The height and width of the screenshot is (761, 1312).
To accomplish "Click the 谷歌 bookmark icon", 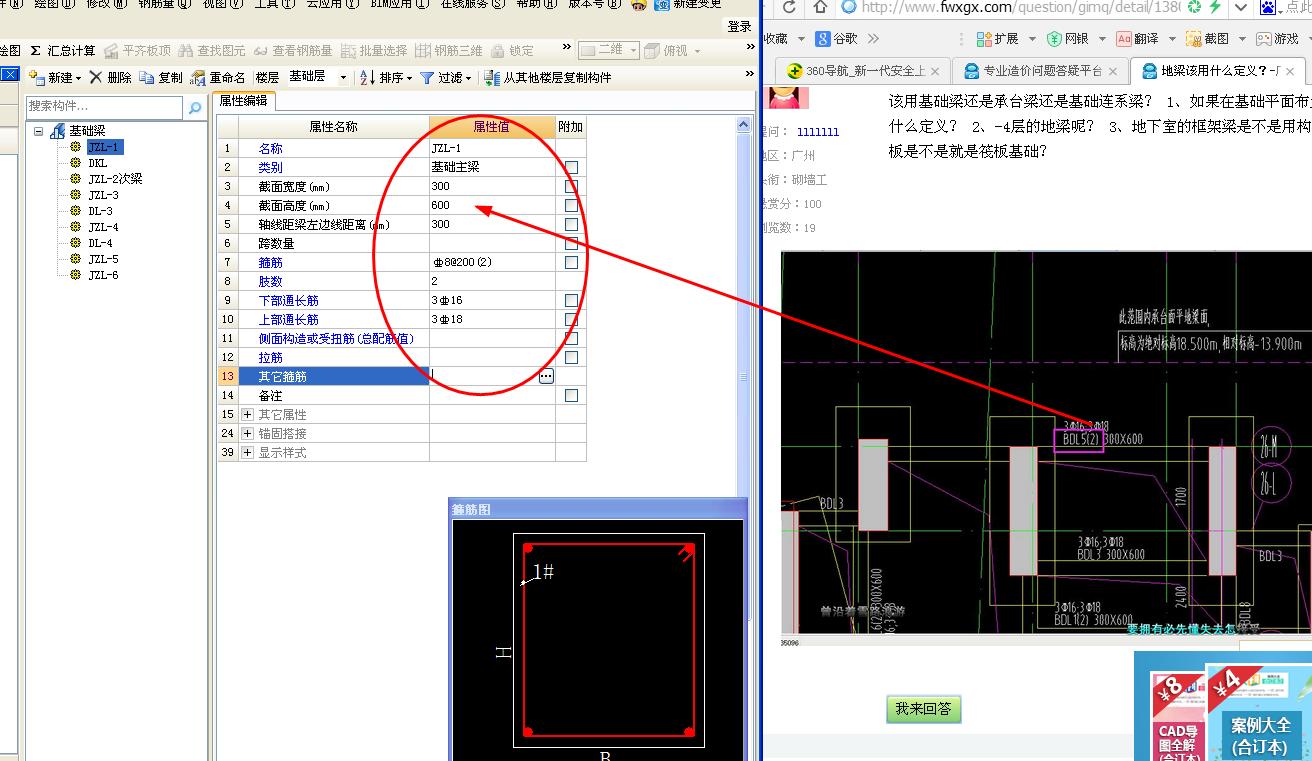I will [823, 38].
